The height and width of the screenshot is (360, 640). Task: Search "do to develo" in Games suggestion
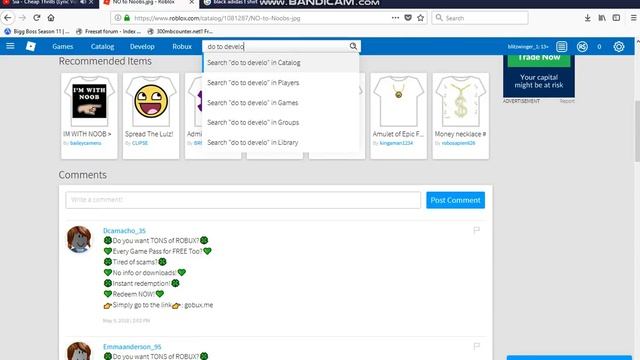coord(281,103)
